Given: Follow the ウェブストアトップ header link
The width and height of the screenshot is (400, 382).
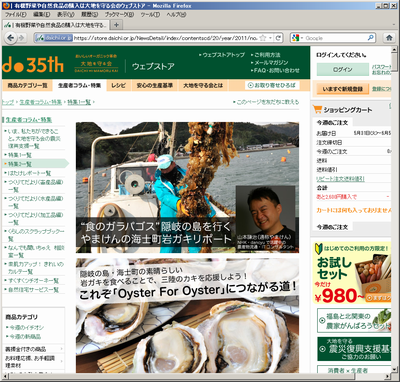Looking at the screenshot, I should (x=222, y=55).
